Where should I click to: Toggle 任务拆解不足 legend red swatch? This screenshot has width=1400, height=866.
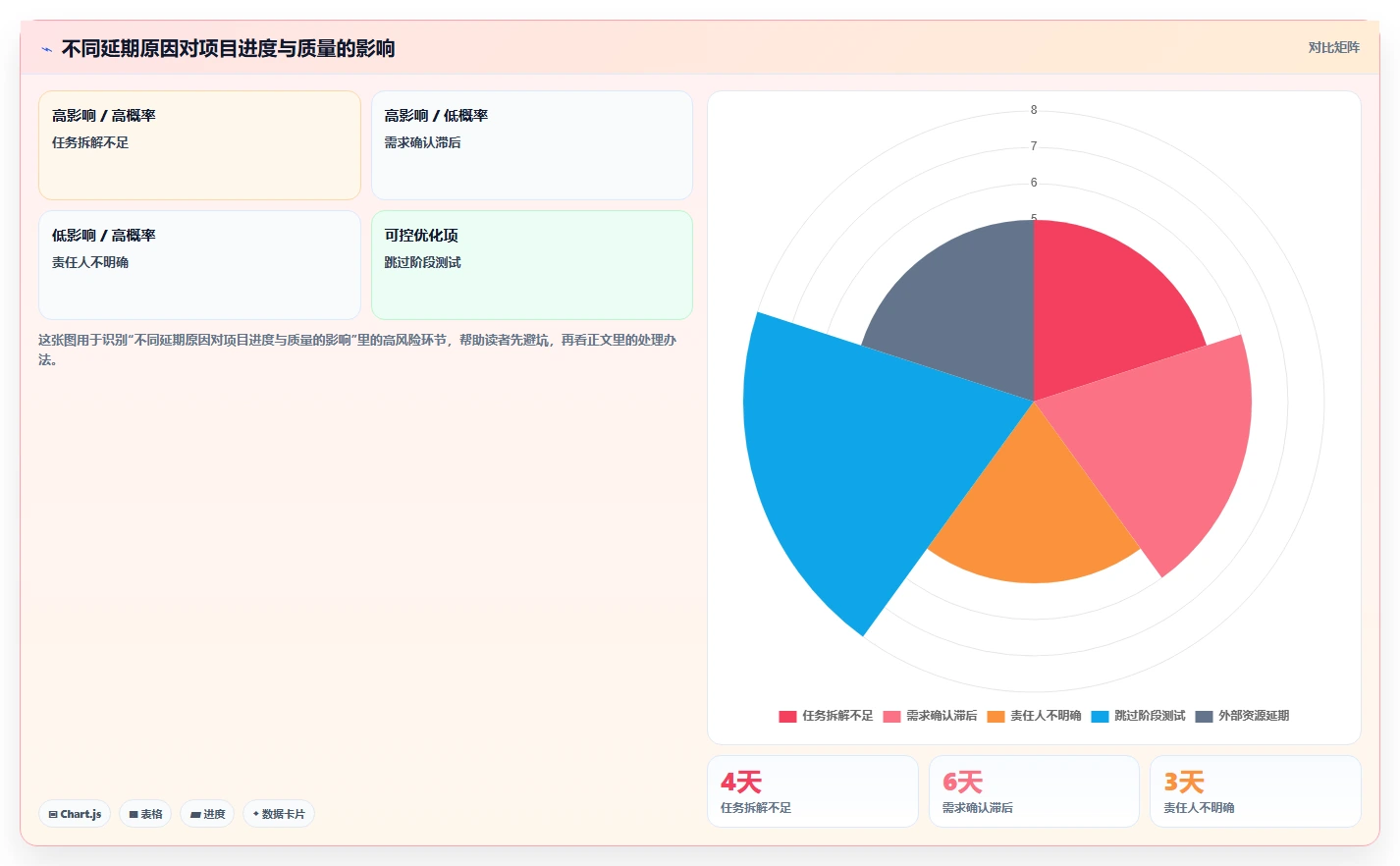tap(787, 716)
